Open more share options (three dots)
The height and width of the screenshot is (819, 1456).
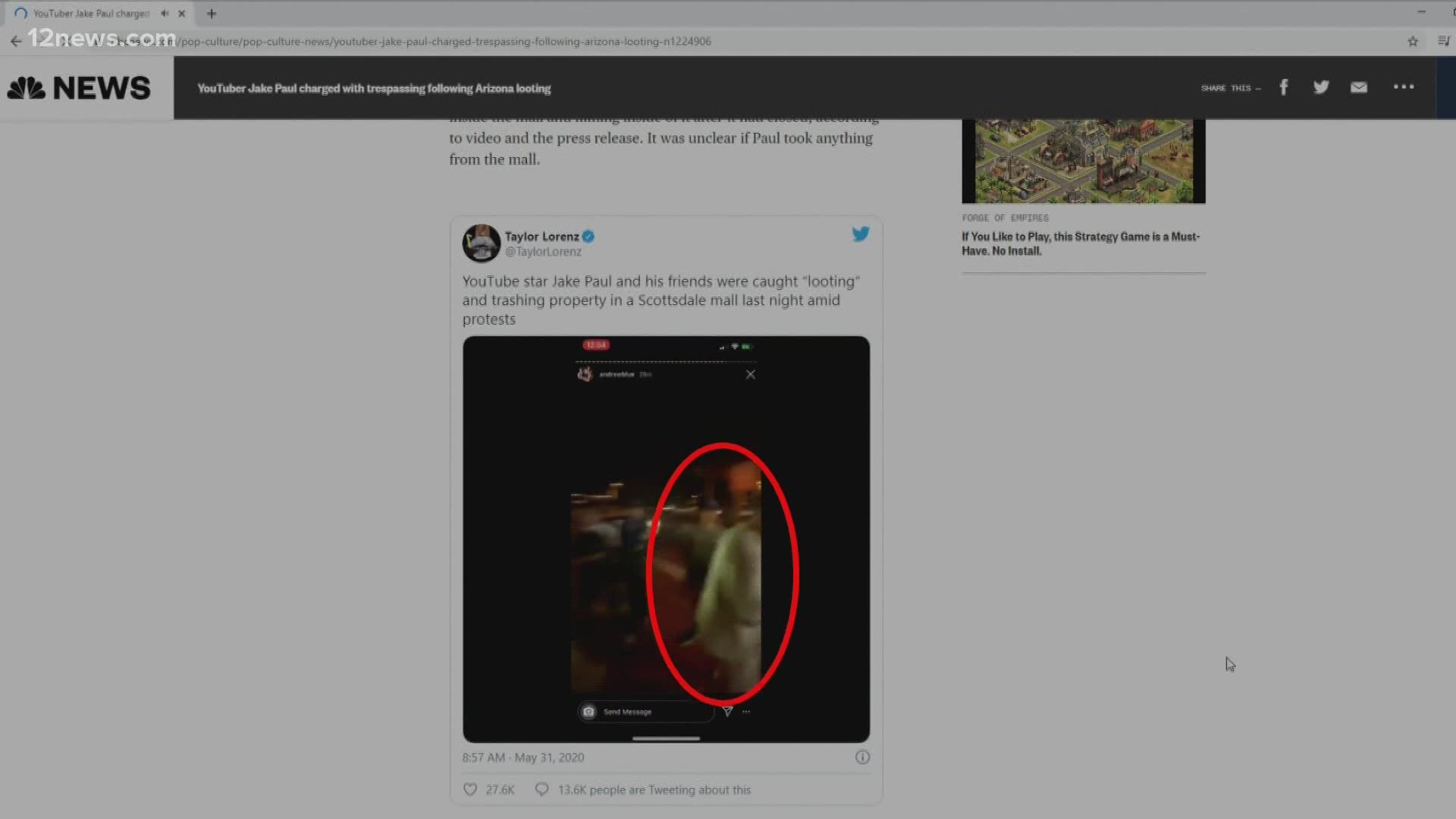[1404, 87]
